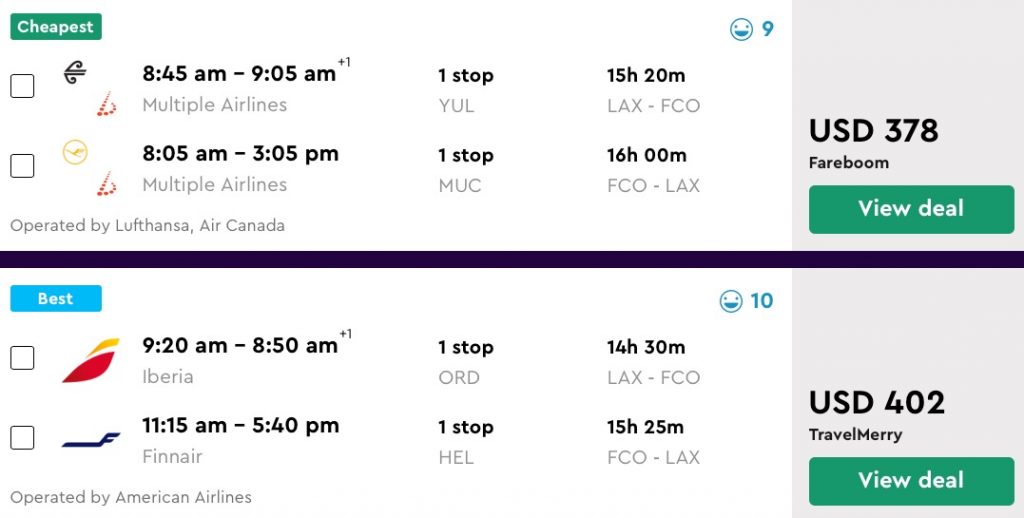The height and width of the screenshot is (518, 1024).
Task: Click the Cheapest badge label
Action: pos(56,27)
